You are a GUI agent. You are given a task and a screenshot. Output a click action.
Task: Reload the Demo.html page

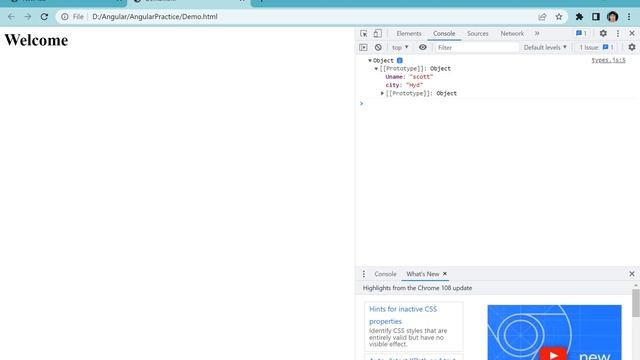[44, 17]
